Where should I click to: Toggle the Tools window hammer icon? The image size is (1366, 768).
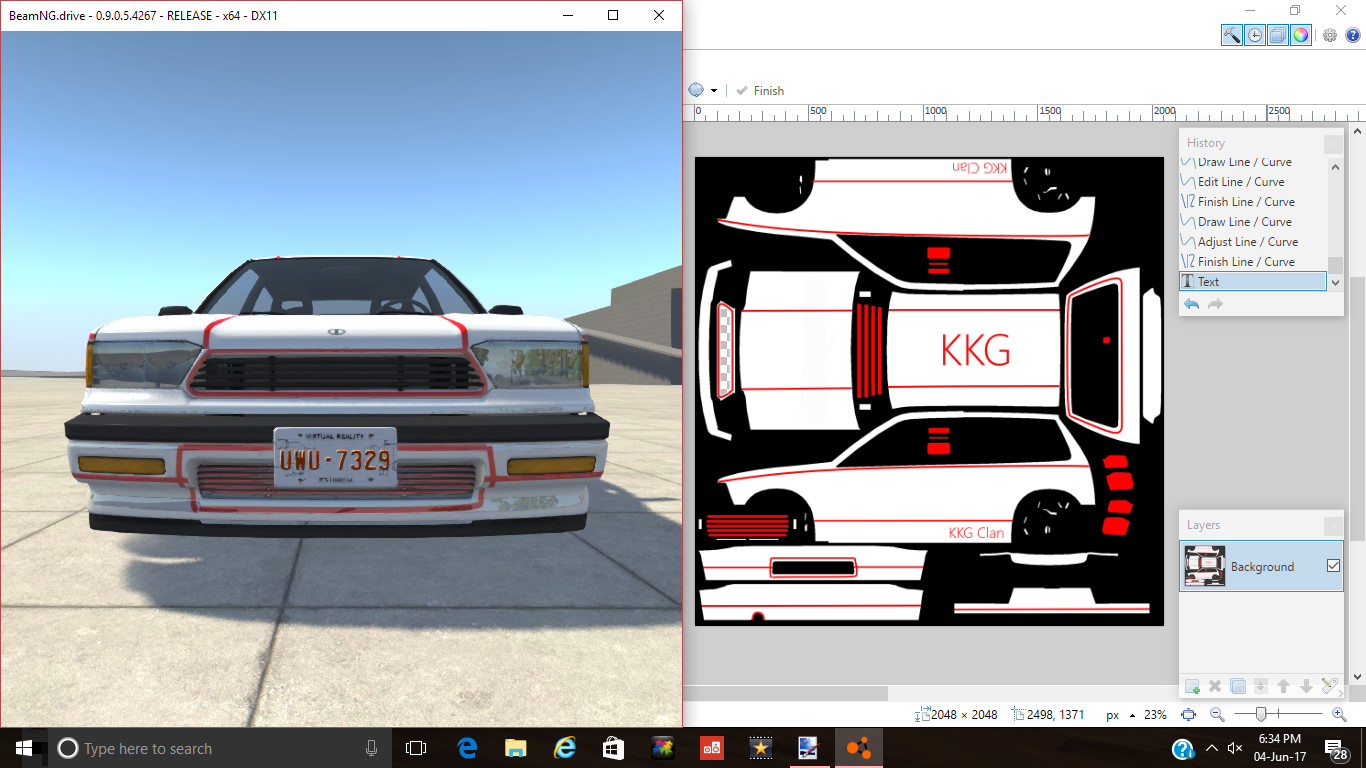coord(1231,35)
